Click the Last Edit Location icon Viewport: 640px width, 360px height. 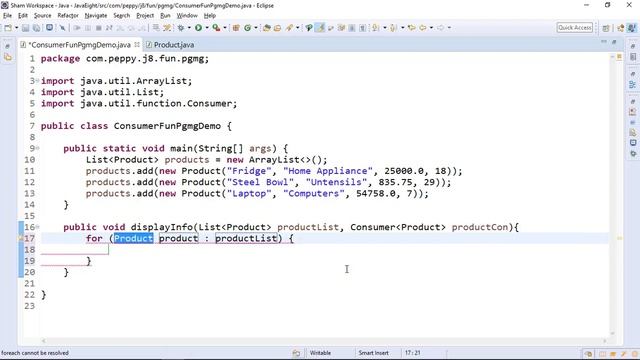[412, 28]
